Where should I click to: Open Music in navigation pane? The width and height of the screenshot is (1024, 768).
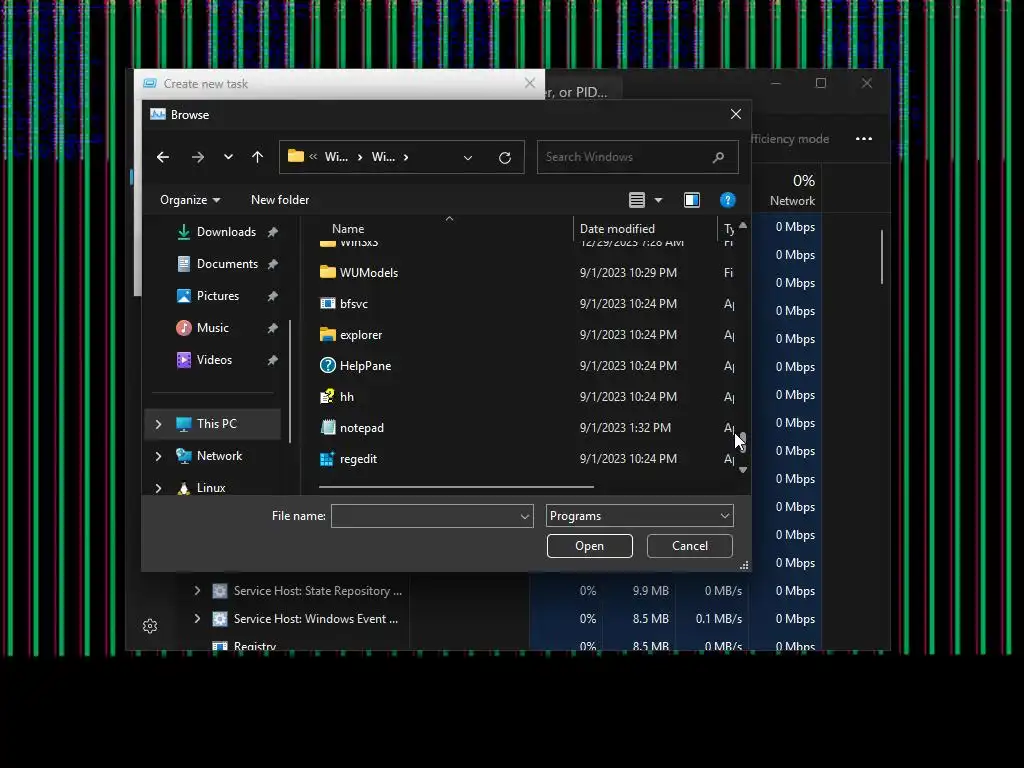[x=212, y=328]
